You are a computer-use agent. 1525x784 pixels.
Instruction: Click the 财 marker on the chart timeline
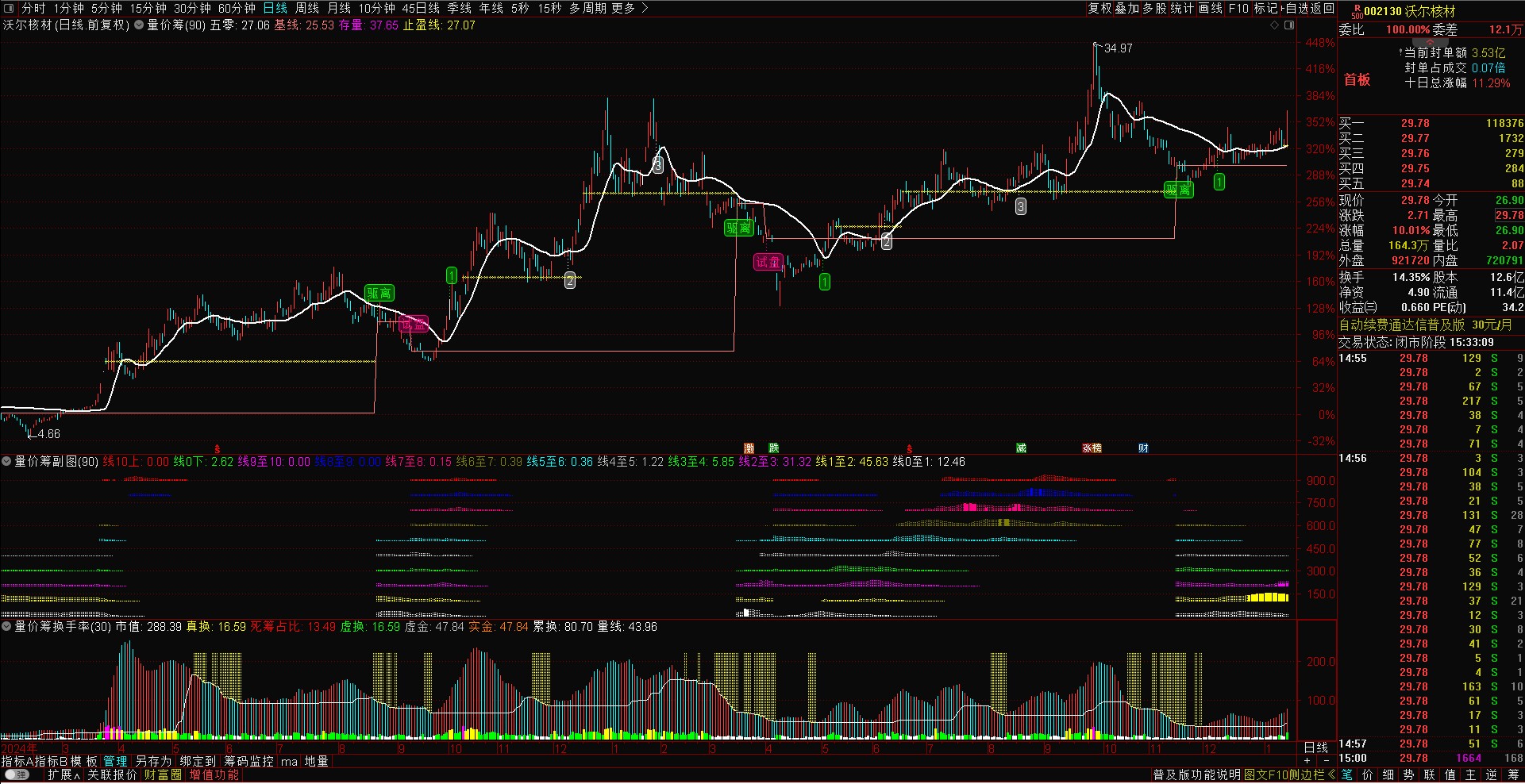pyautogui.click(x=1143, y=448)
